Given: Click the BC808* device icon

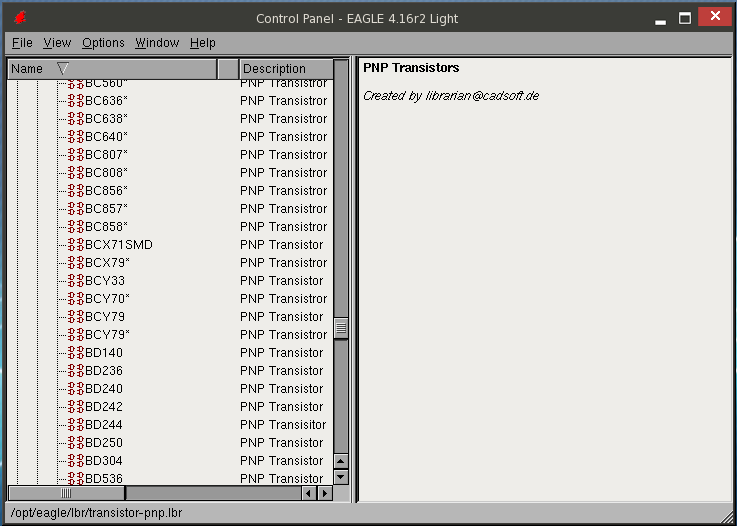Looking at the screenshot, I should [x=76, y=173].
